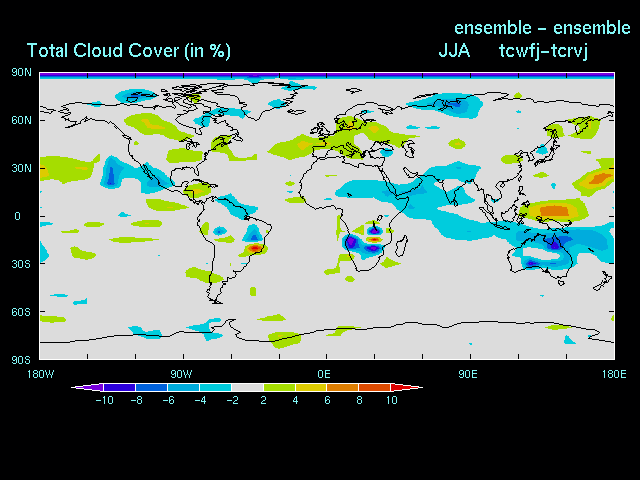Screen dimensions: 640x480
Task: Click the 4 colorbar tick label
Action: click(x=296, y=400)
